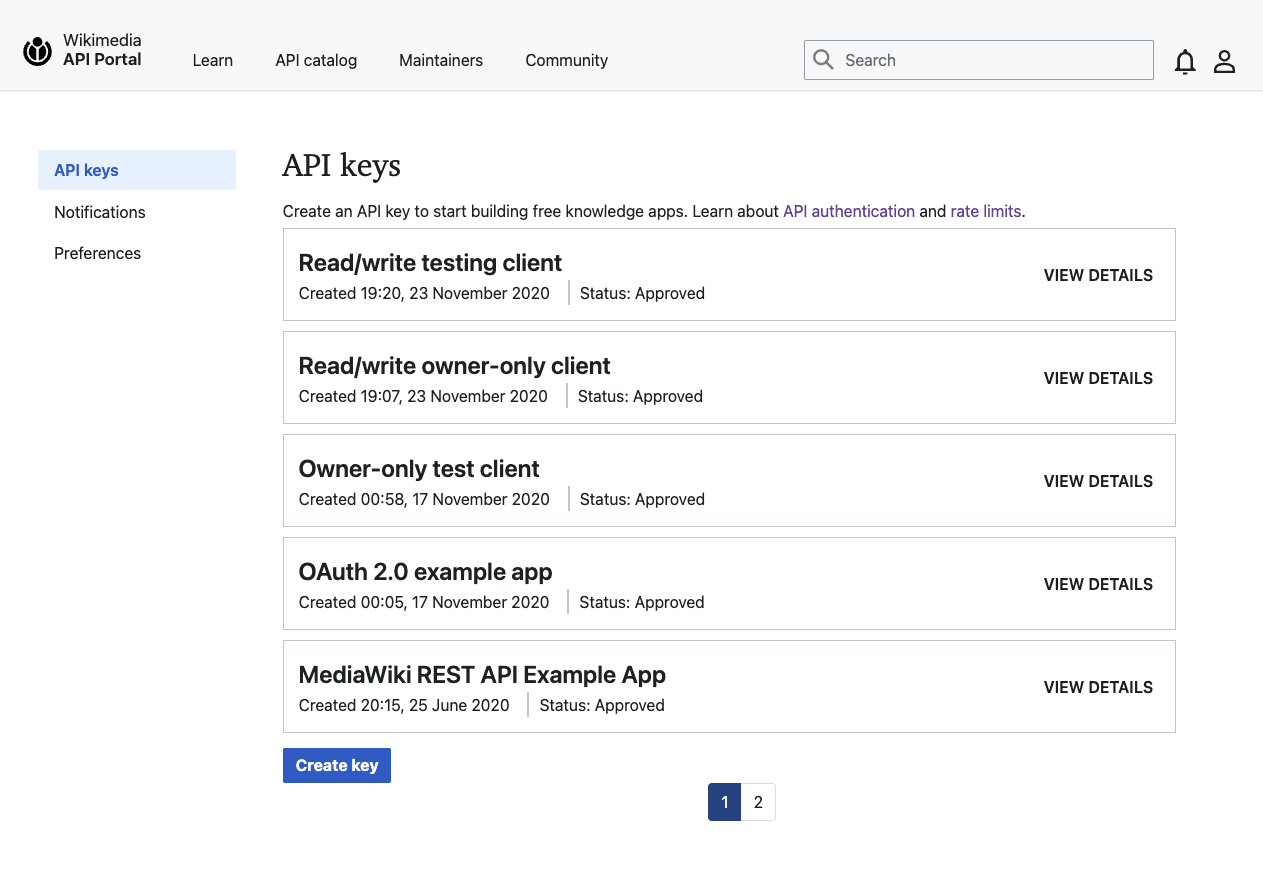Click the Wikimedia API Portal title text
The height and width of the screenshot is (881, 1263).
click(x=102, y=50)
